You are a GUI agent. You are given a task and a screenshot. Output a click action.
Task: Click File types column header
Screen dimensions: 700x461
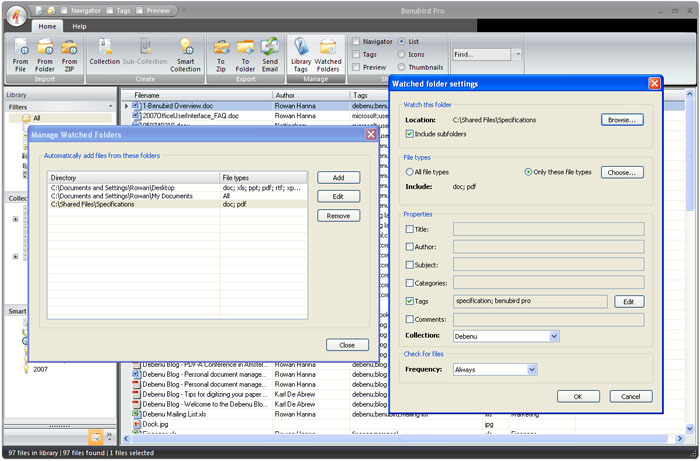tap(263, 178)
